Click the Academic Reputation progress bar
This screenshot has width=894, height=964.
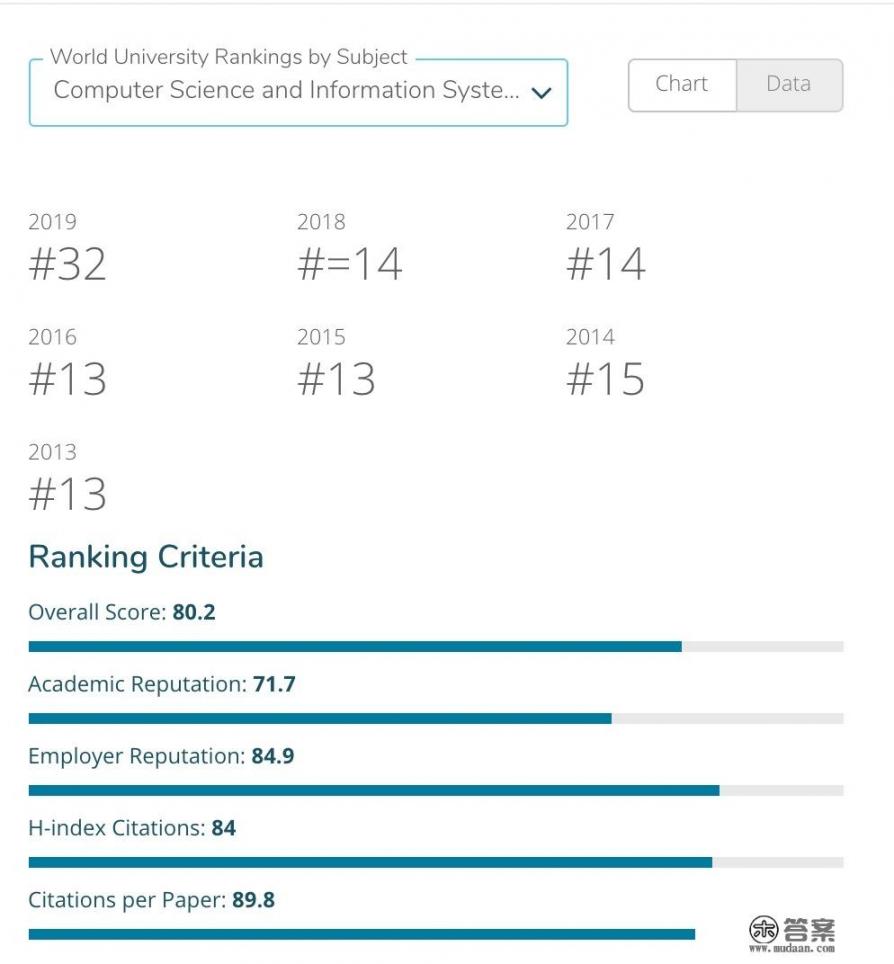436,719
